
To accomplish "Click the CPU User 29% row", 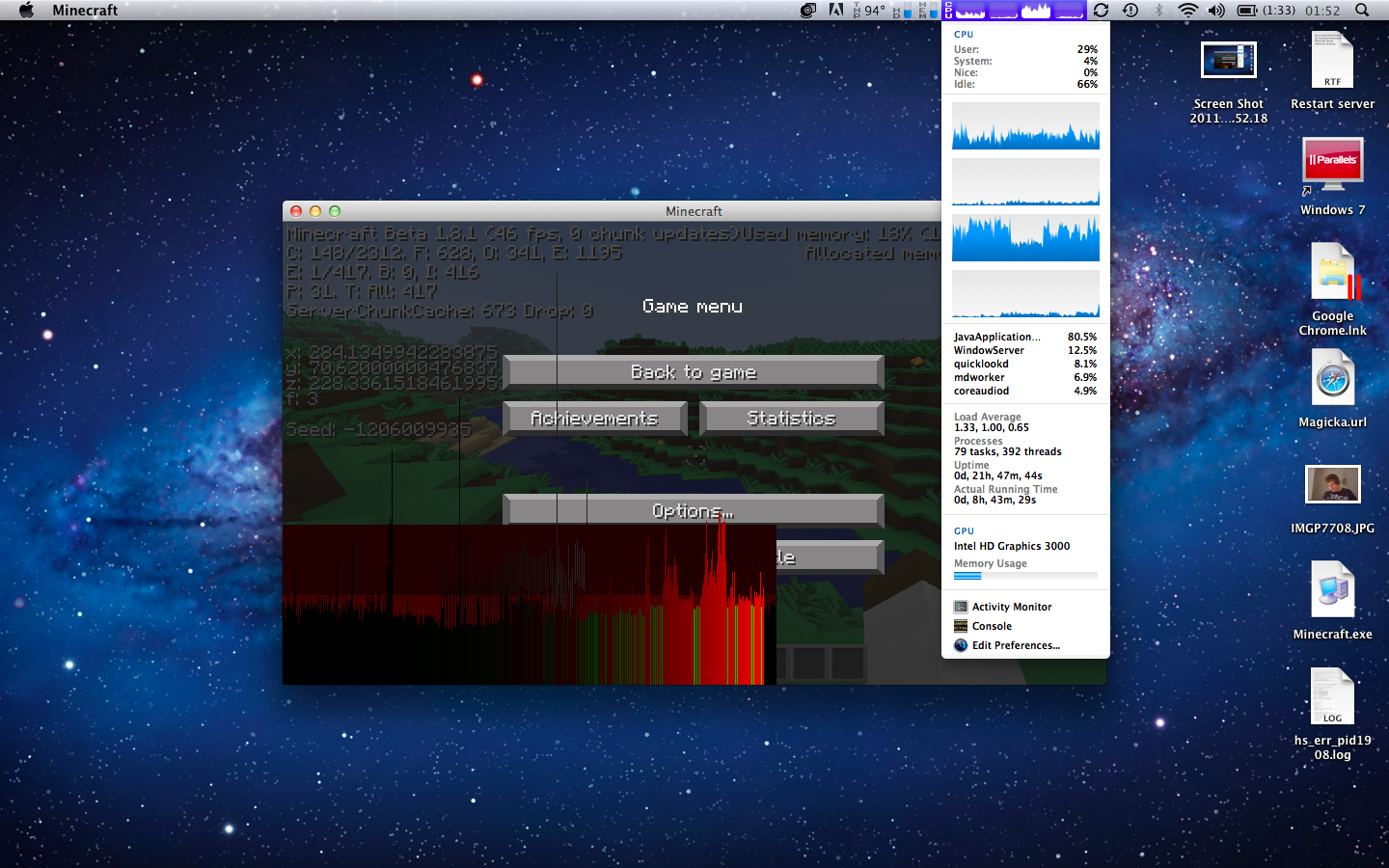I will click(1025, 49).
